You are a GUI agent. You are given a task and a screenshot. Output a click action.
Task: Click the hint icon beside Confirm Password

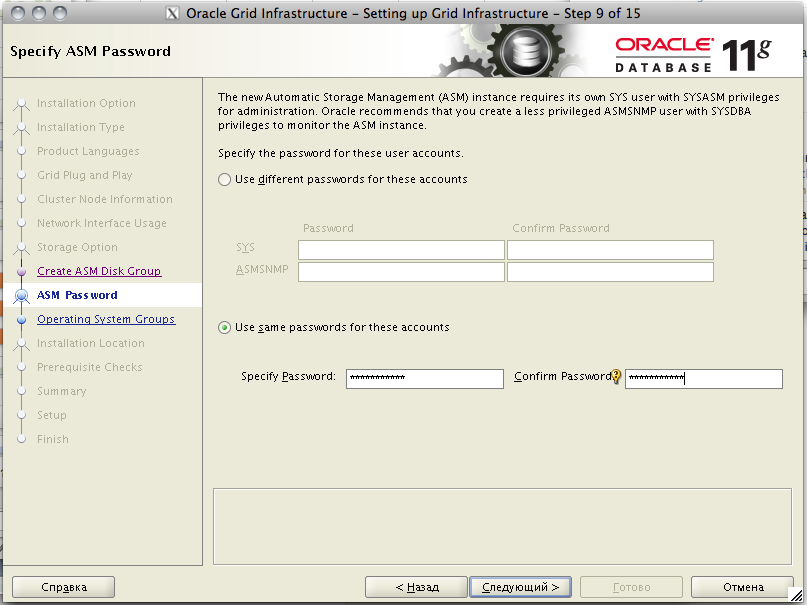(x=617, y=377)
